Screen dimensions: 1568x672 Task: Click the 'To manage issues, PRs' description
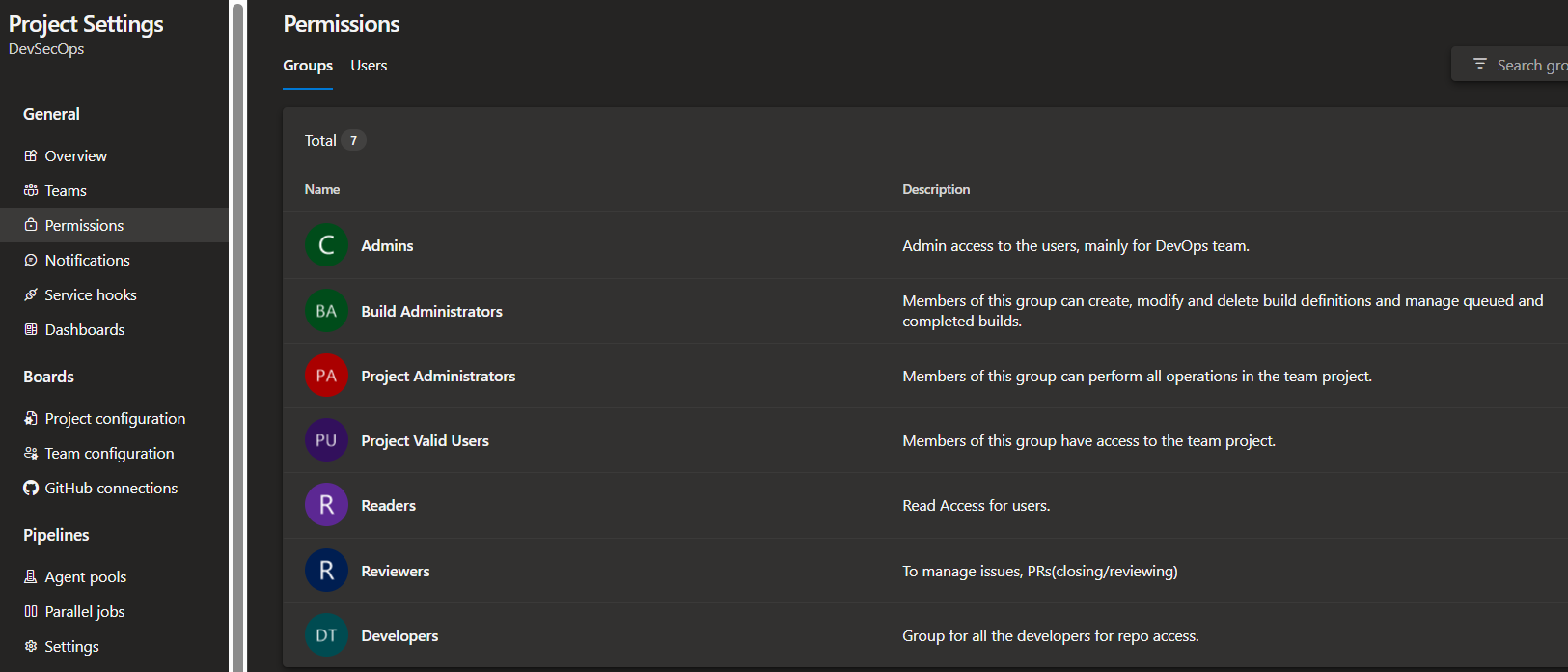pos(1040,571)
